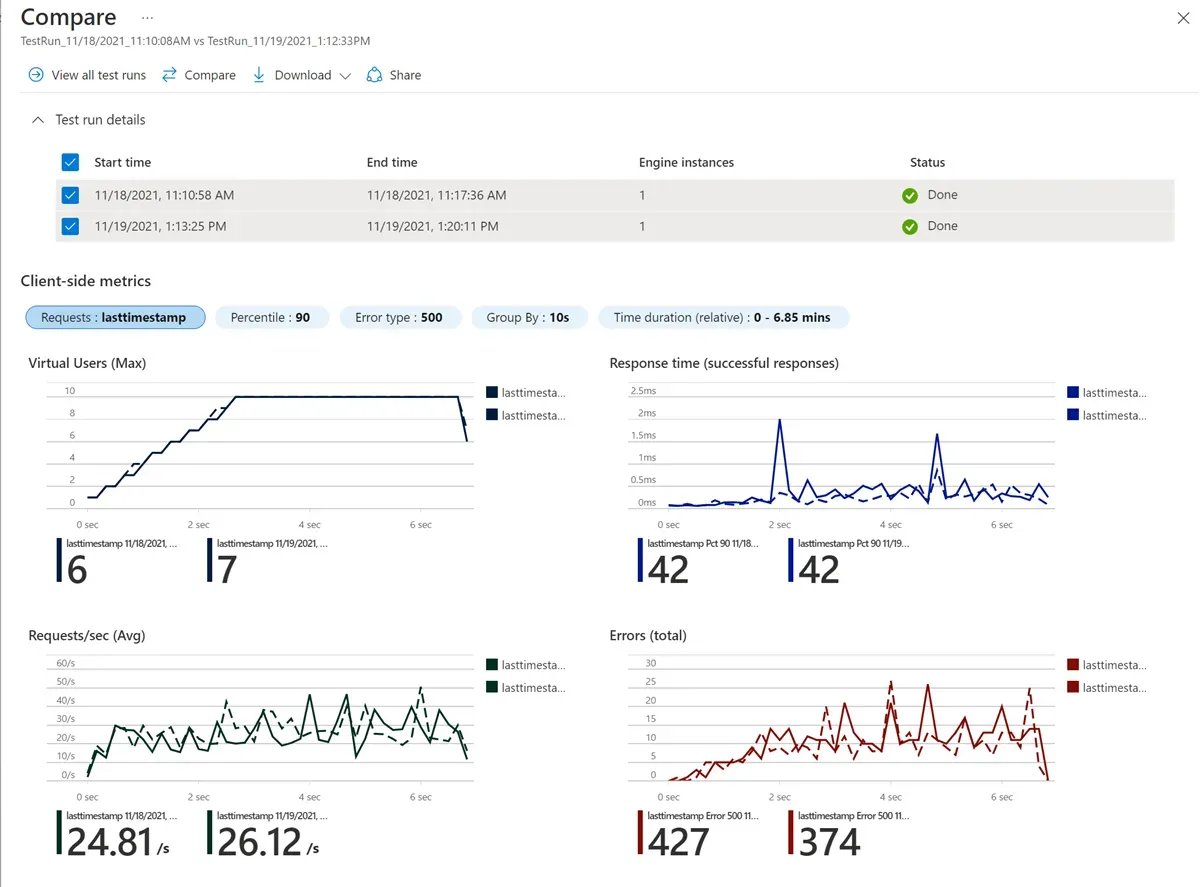
Task: Select the Virtual Users legend swatch for lasttimestamp
Action: [x=491, y=392]
